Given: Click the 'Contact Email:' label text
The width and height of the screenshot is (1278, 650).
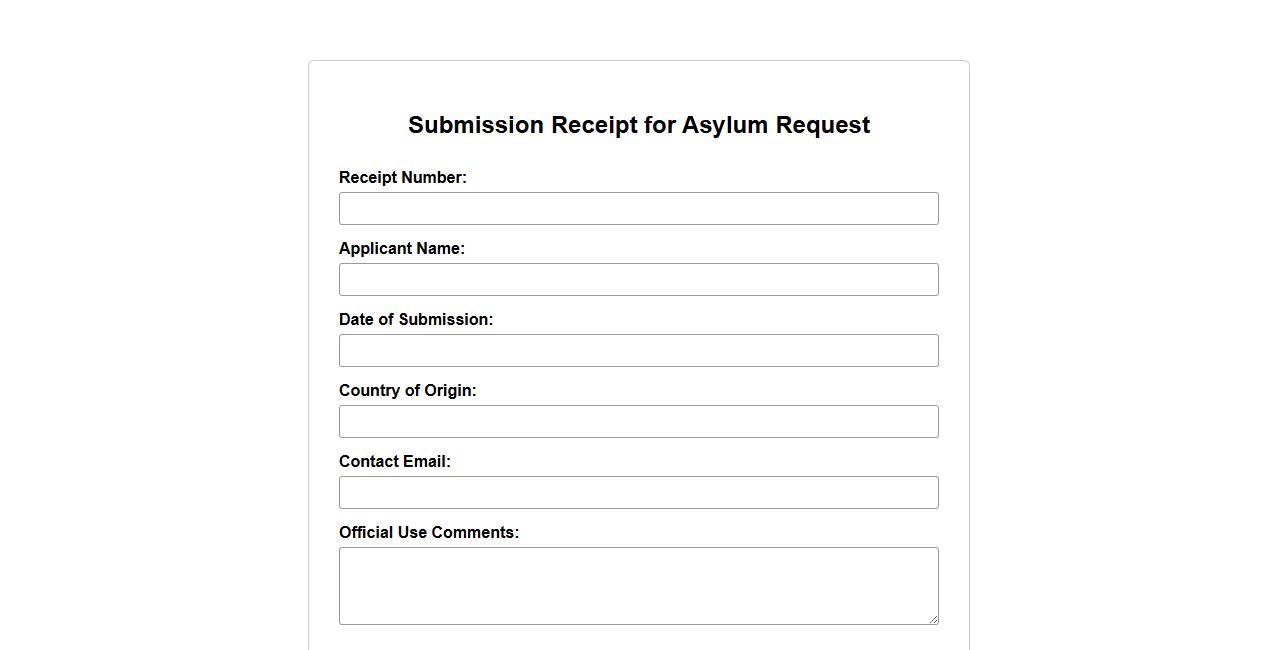Looking at the screenshot, I should pos(395,462).
